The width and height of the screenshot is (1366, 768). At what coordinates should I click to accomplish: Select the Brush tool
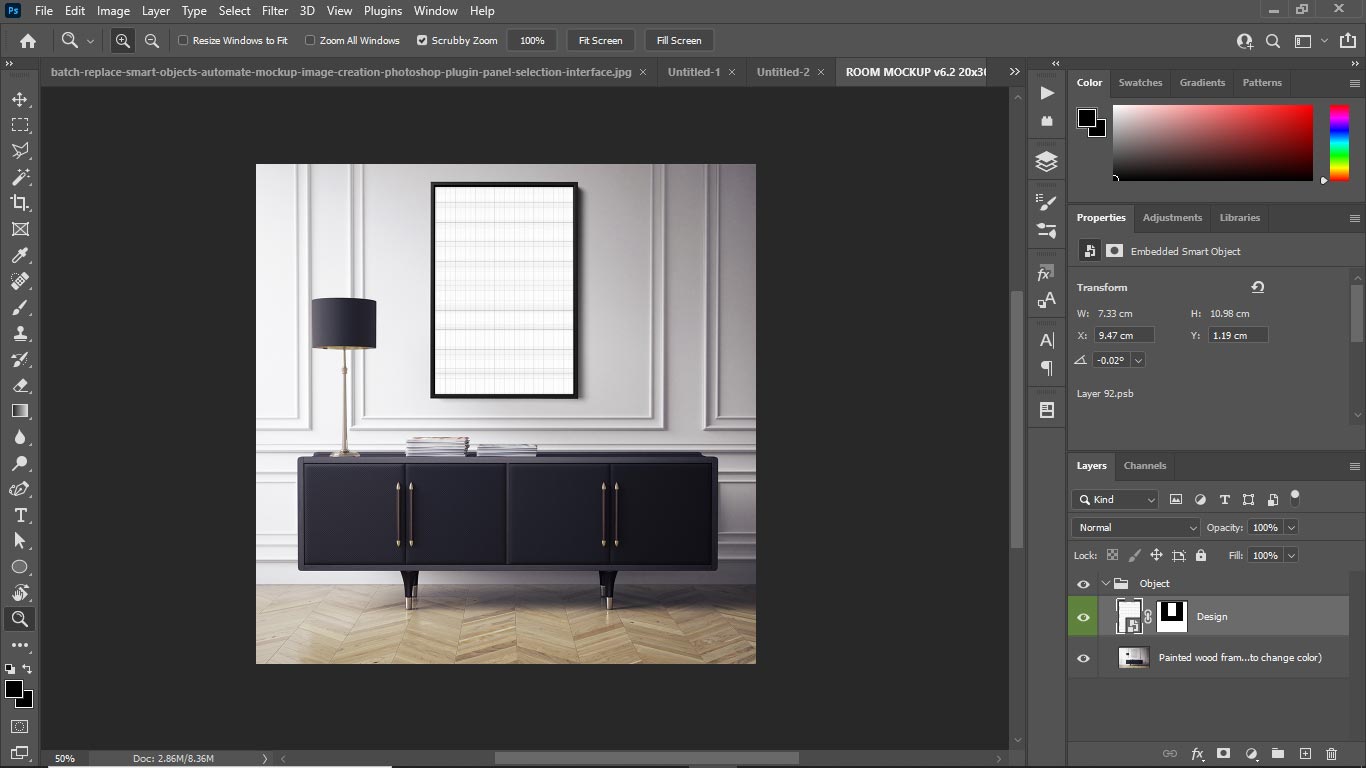point(20,307)
